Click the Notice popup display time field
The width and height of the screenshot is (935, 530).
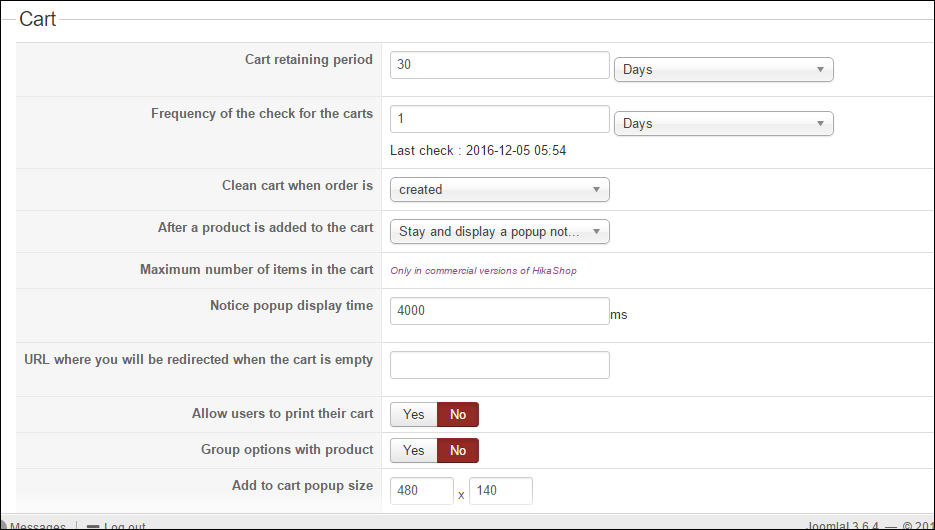[x=499, y=311]
